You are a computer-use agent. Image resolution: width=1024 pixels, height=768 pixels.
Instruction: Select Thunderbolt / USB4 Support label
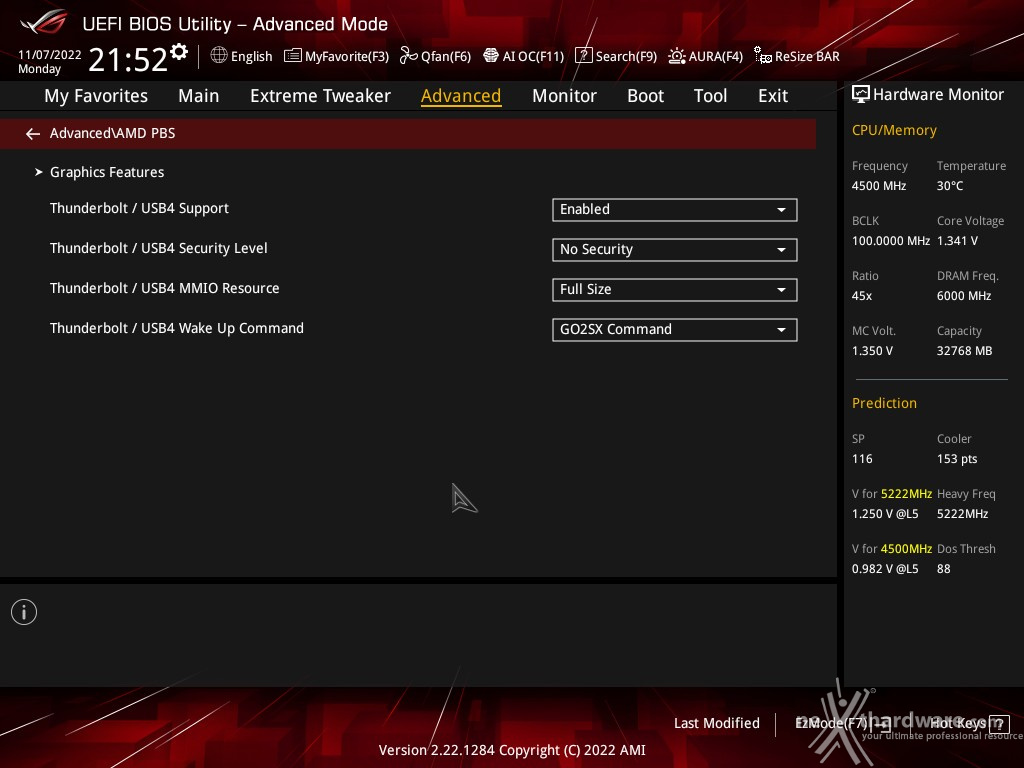coord(139,208)
